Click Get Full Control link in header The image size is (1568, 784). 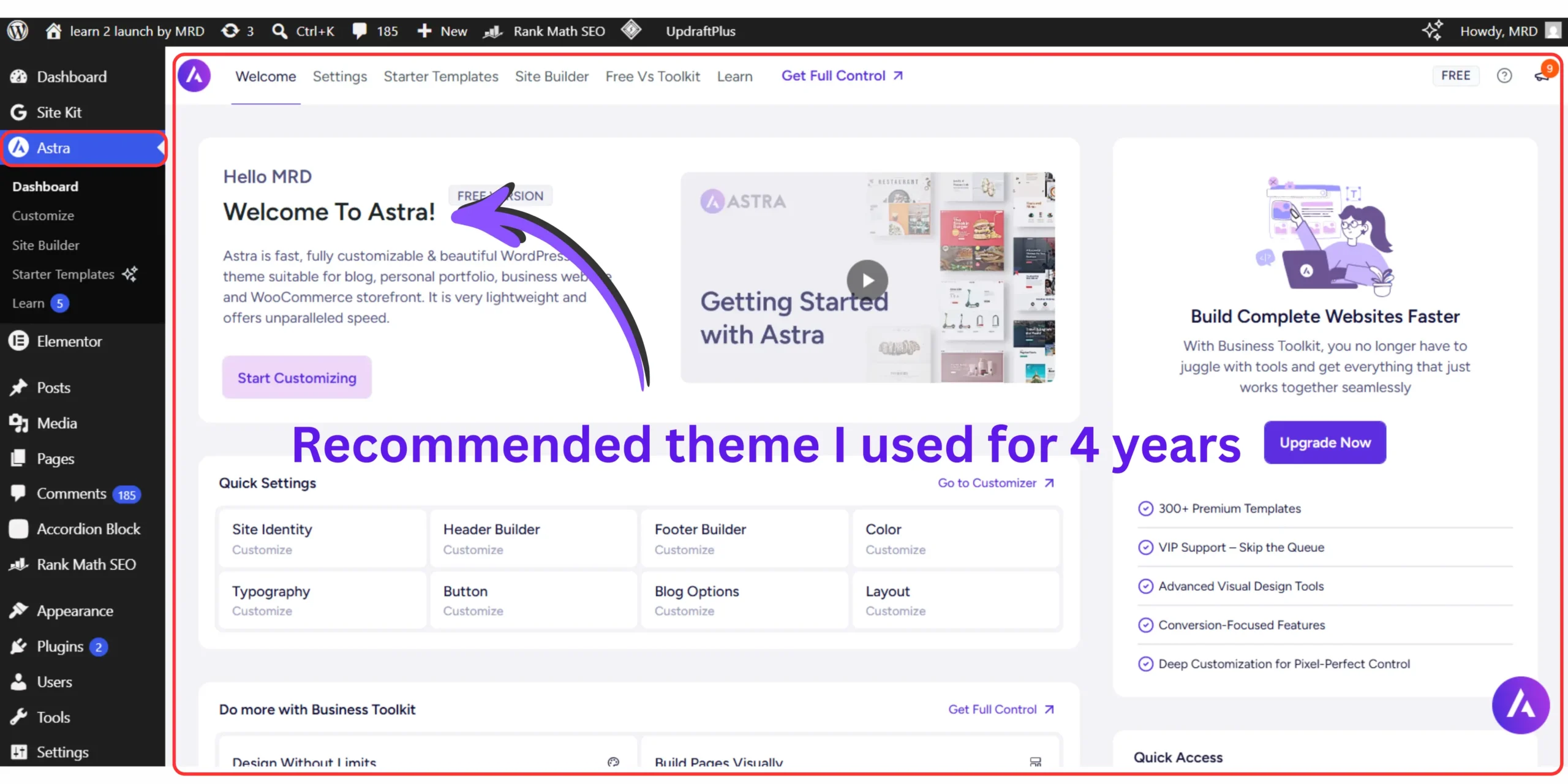point(842,75)
